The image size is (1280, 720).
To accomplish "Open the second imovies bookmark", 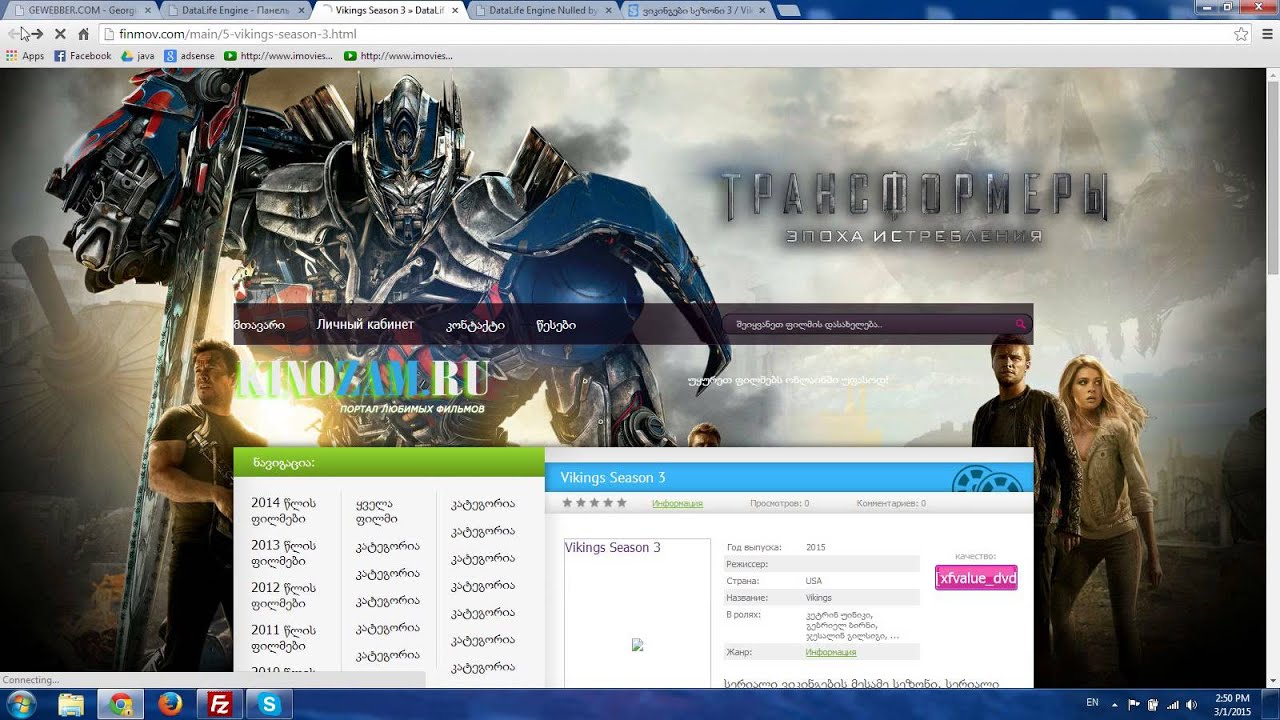I will click(x=398, y=56).
